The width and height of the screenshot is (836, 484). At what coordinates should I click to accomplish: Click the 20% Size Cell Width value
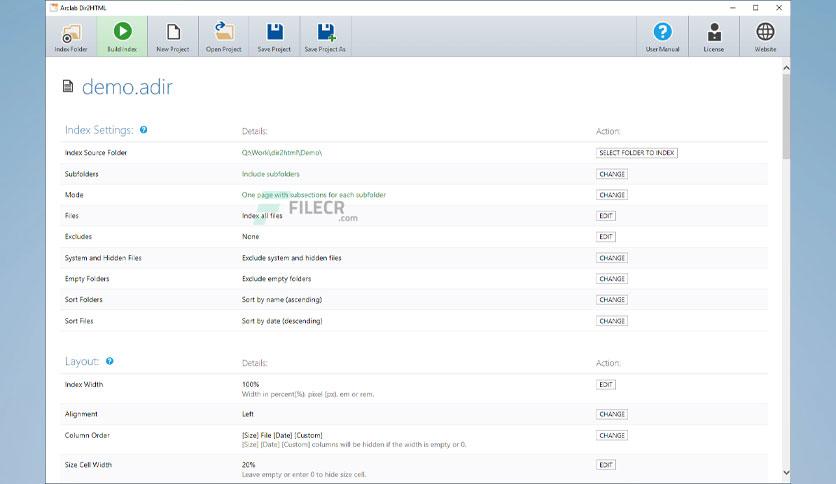pyautogui.click(x=248, y=465)
